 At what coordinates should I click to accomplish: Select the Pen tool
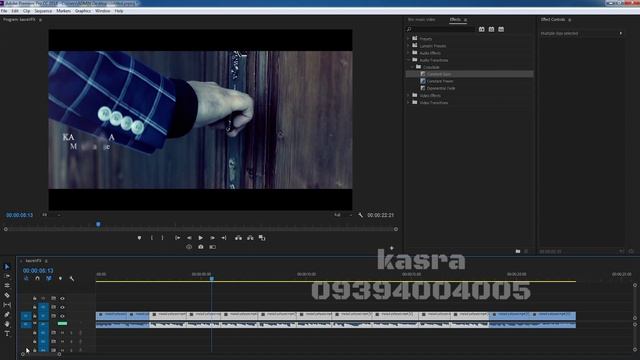point(7,314)
